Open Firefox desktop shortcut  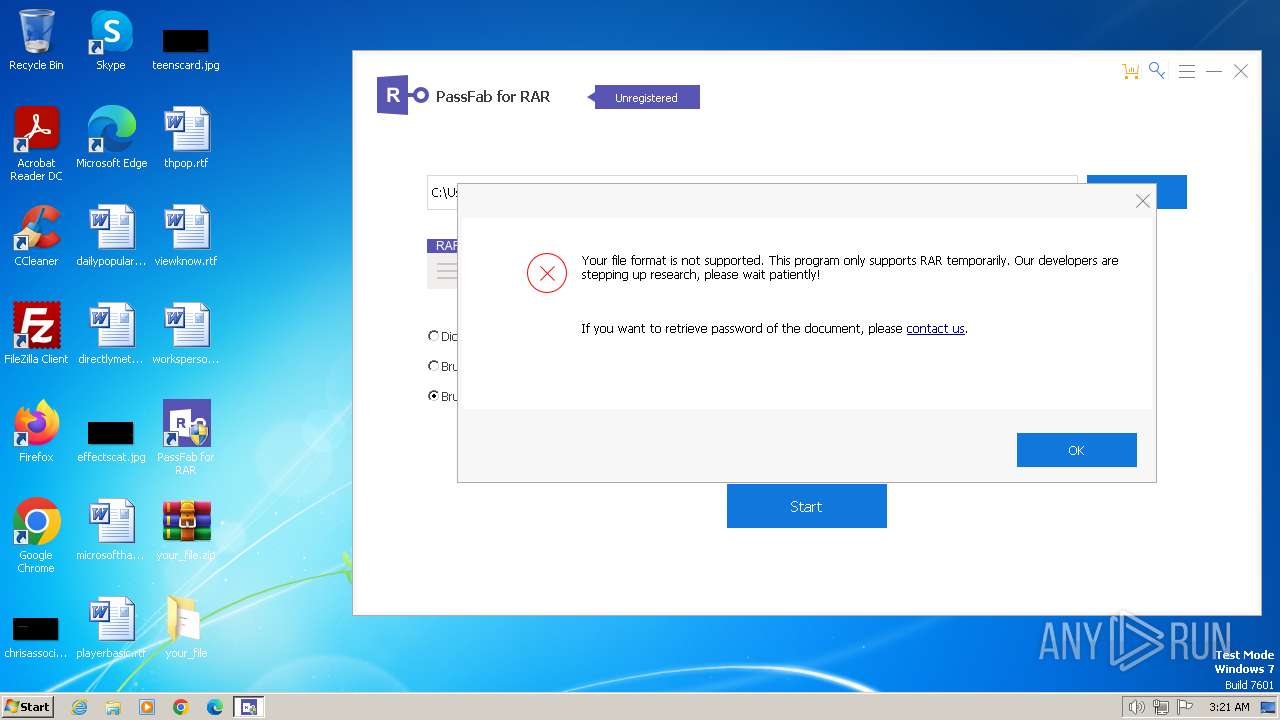pyautogui.click(x=36, y=432)
